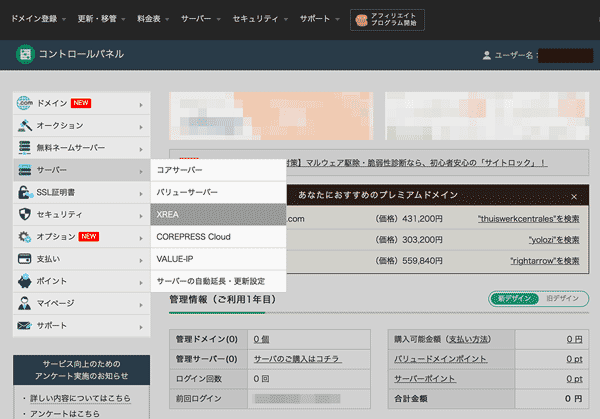Click the マイページ person icon
This screenshot has height=419, width=600.
point(24,303)
